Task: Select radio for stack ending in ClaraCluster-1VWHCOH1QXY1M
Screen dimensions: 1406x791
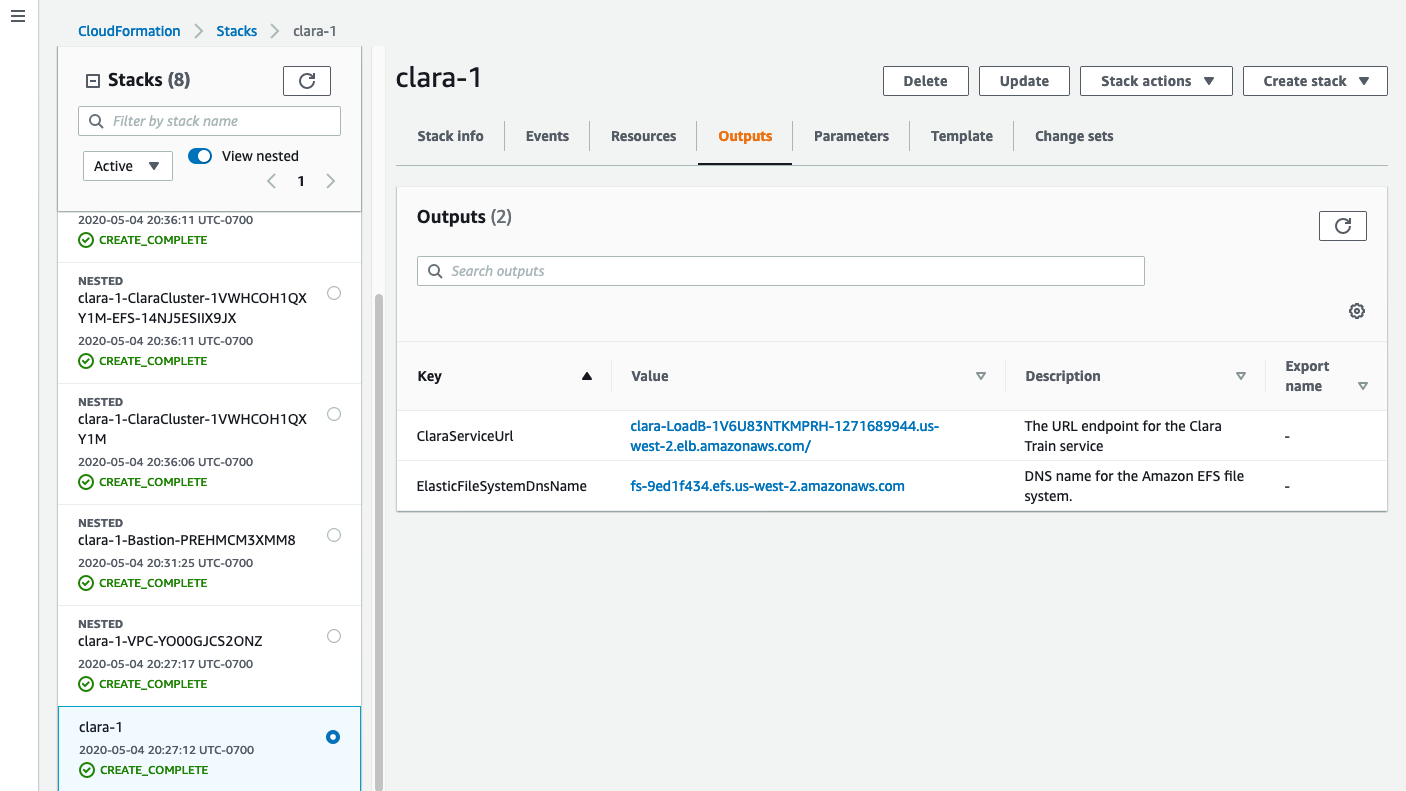Action: [x=334, y=414]
